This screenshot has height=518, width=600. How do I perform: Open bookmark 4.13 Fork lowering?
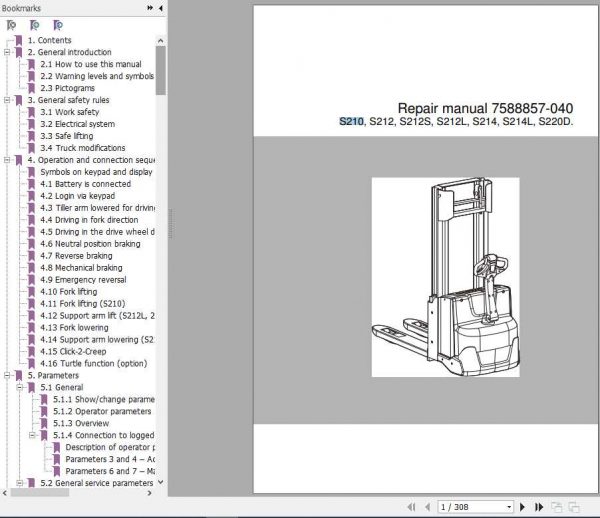(x=74, y=327)
